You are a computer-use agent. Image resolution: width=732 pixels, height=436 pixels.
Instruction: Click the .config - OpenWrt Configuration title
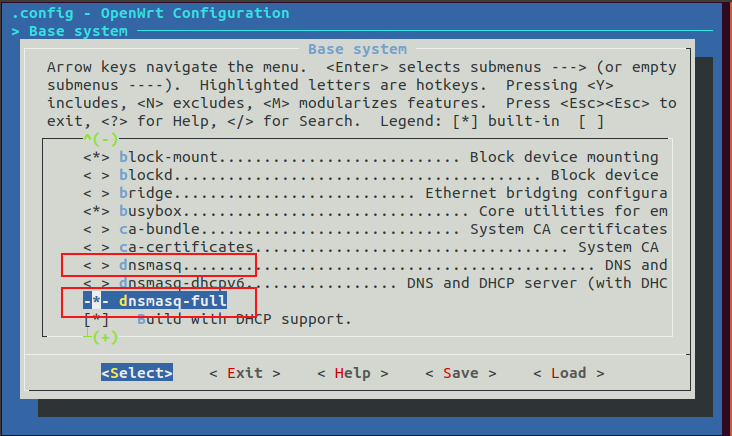tap(150, 13)
